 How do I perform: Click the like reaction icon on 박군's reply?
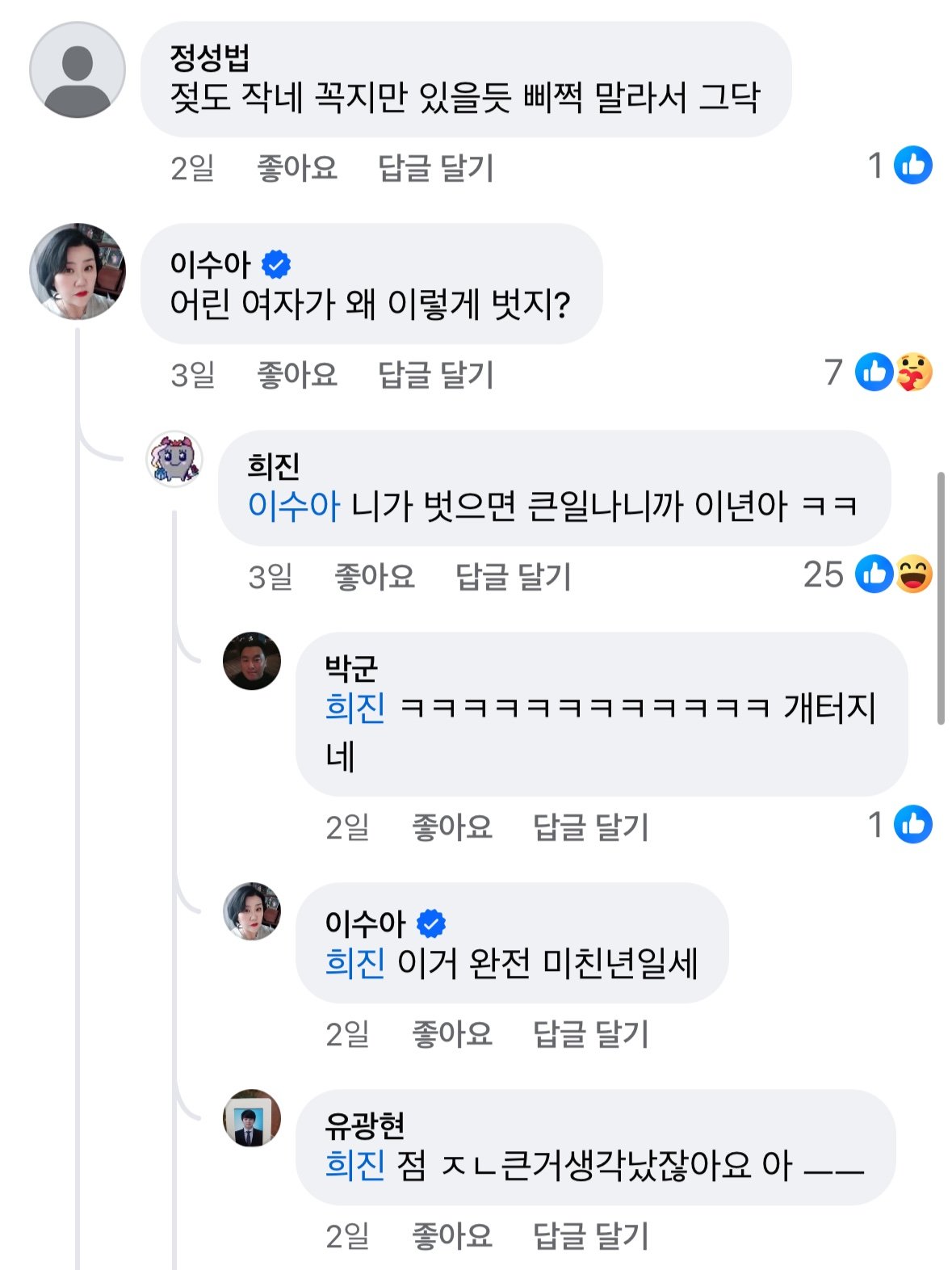(913, 825)
